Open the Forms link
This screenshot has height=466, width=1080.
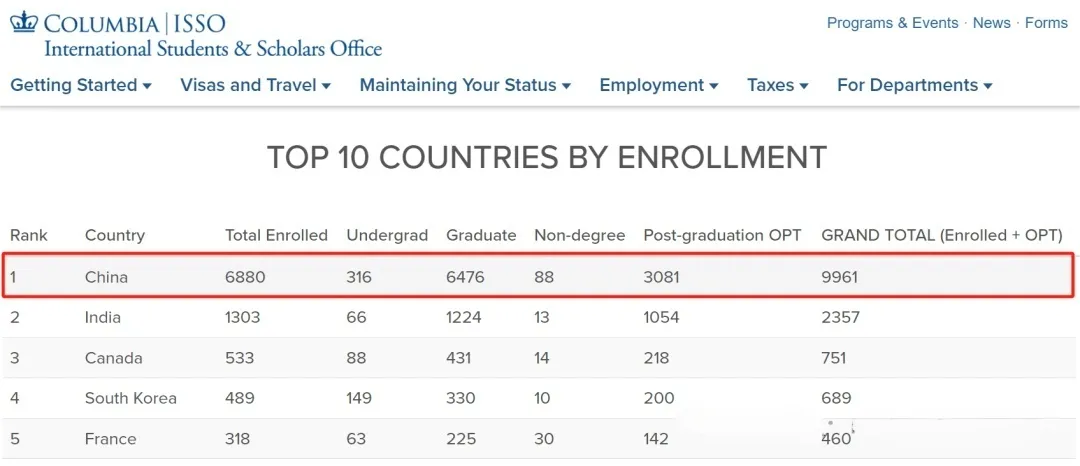1046,23
